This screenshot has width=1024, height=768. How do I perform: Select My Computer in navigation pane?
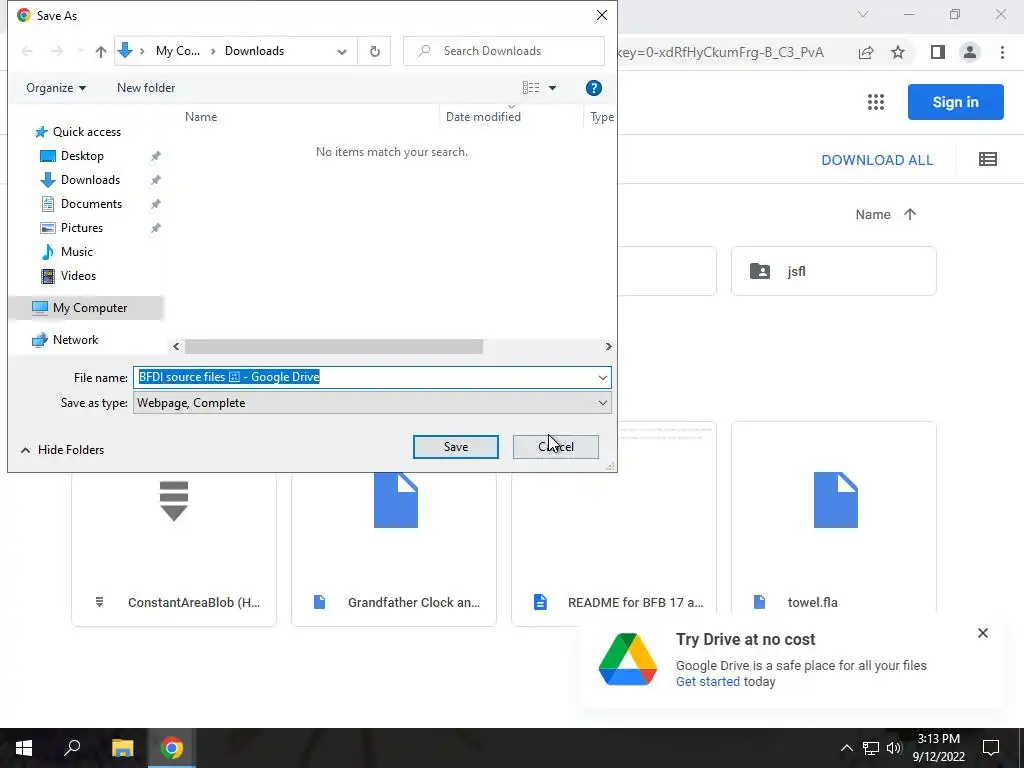click(90, 308)
